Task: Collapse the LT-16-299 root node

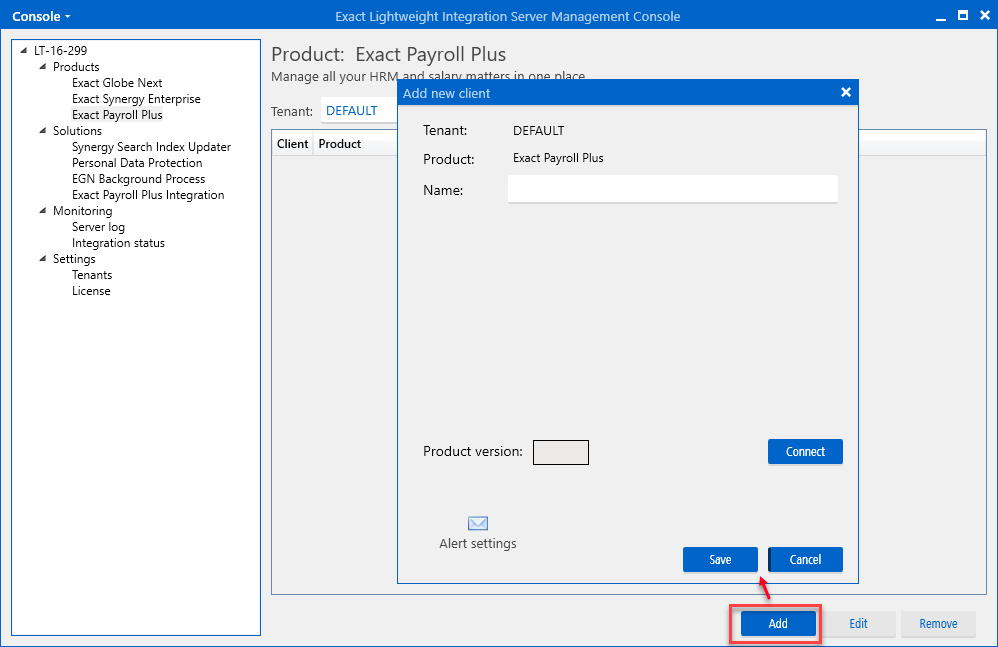Action: pyautogui.click(x=24, y=50)
